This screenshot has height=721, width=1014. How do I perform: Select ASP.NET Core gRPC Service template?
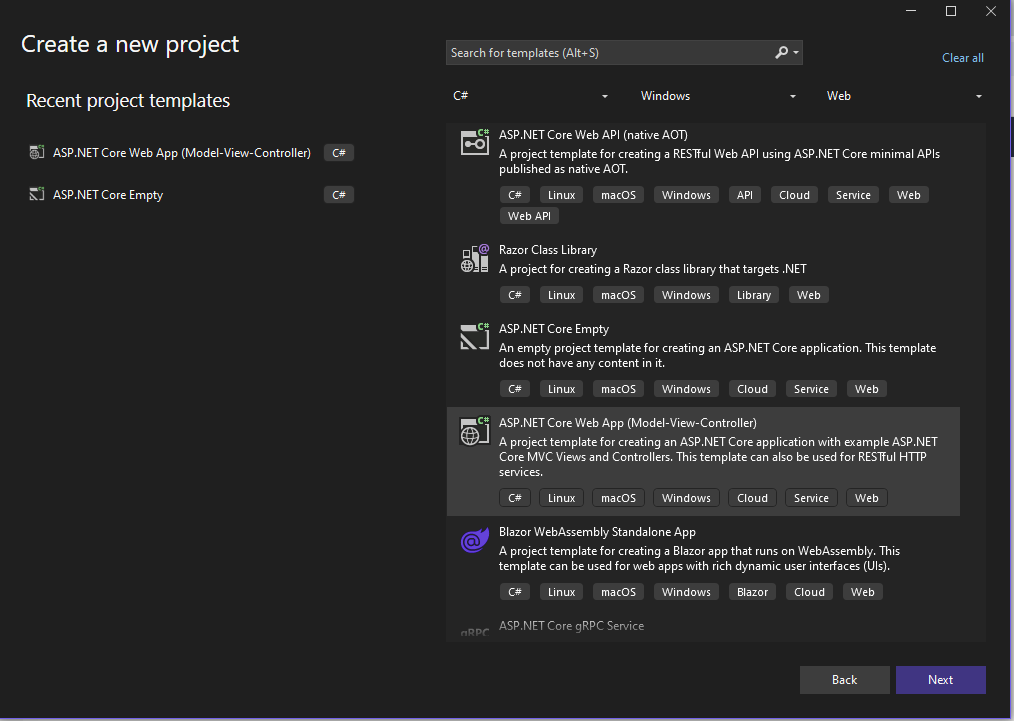coord(571,626)
